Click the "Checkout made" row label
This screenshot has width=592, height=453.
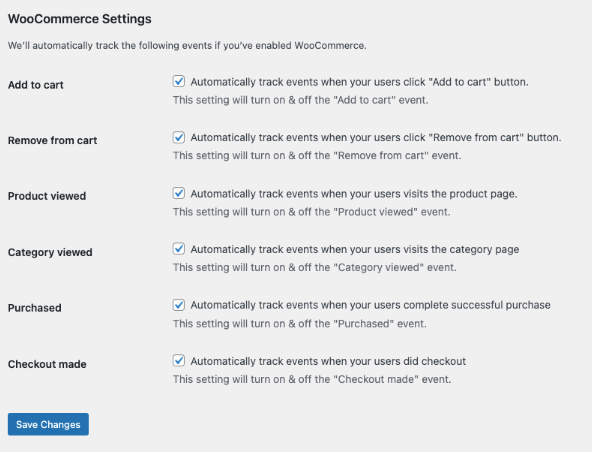coord(47,364)
